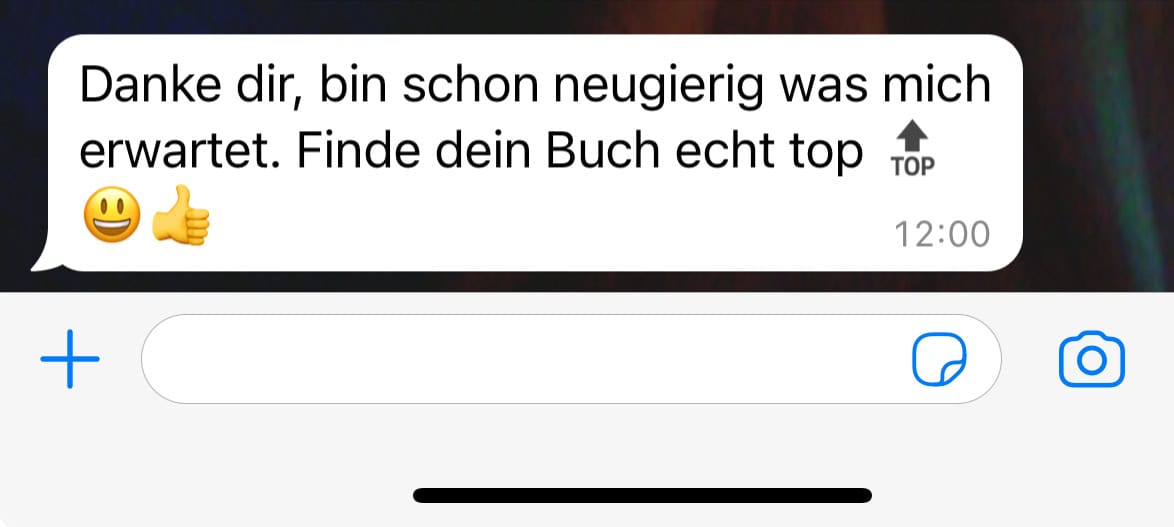This screenshot has height=527, width=1174.
Task: Focus the empty message input field
Action: coord(571,359)
